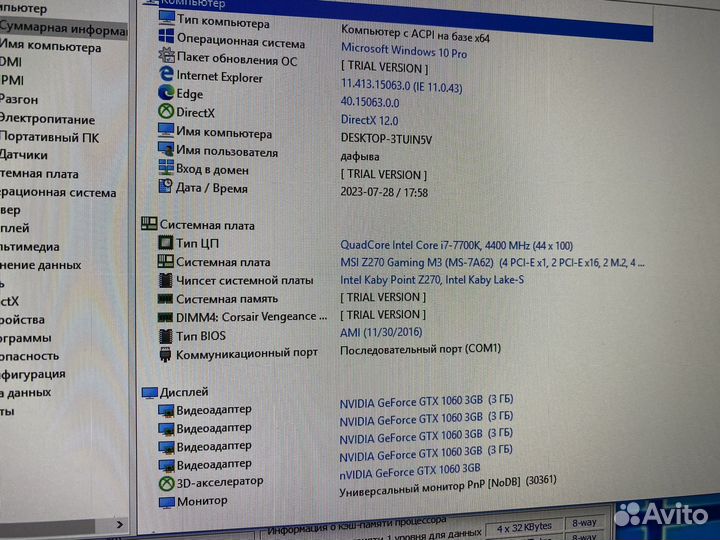Click the board icon beside MSI Z270 row
Screen dimensions: 720x540
165,261
